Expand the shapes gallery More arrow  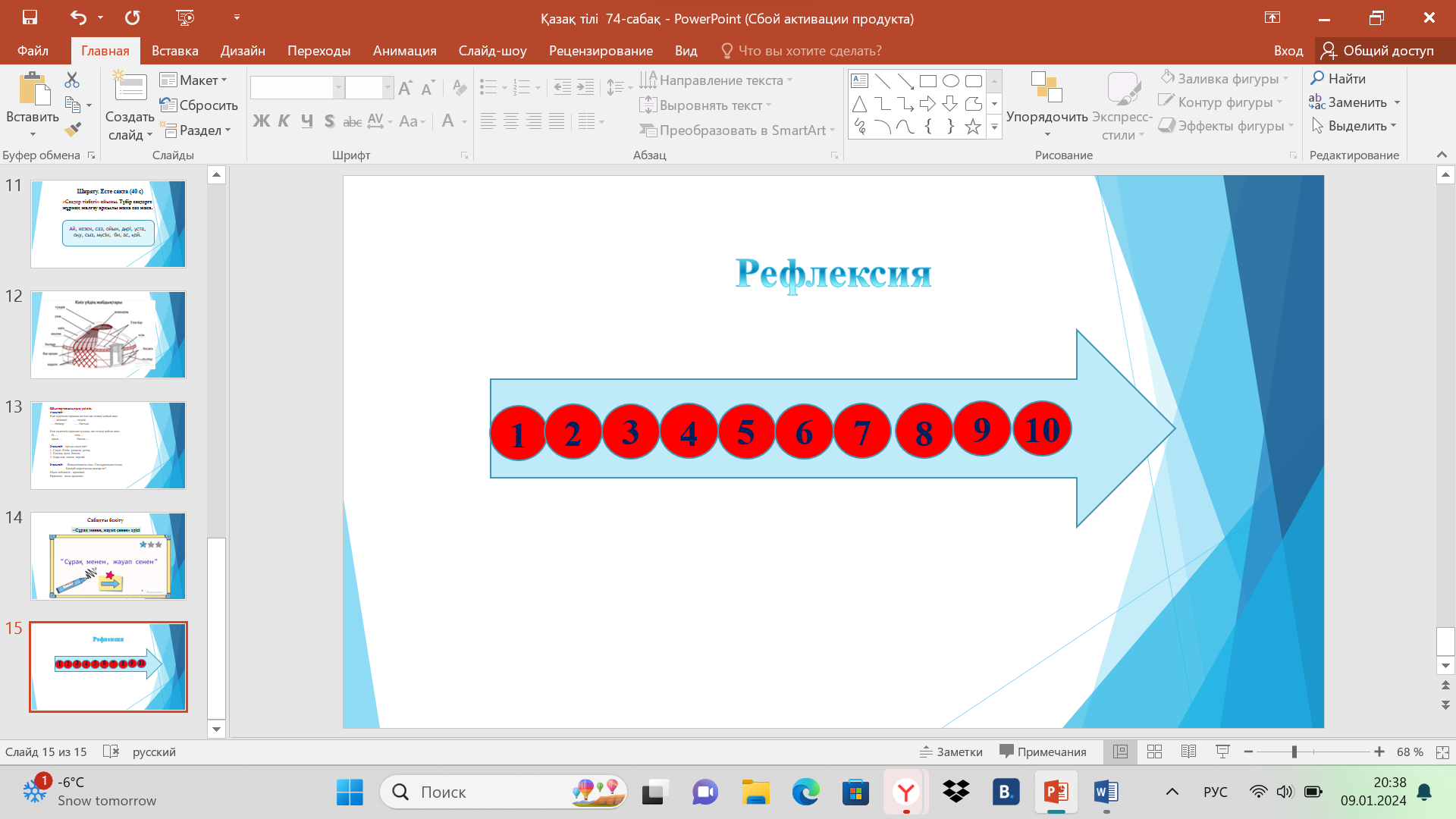(x=994, y=127)
